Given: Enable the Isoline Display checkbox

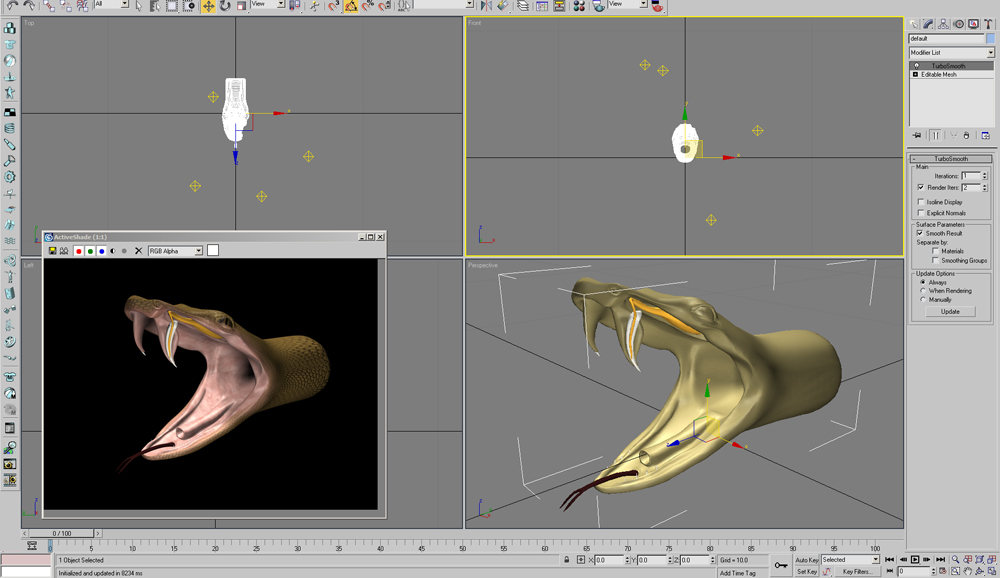Looking at the screenshot, I should point(921,201).
